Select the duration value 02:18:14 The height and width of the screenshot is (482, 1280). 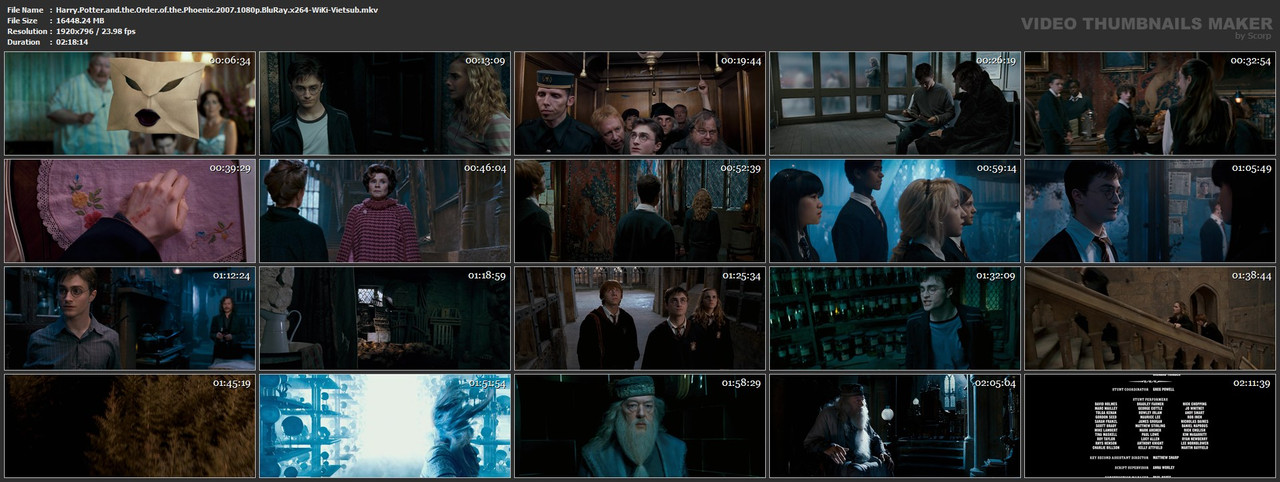(72, 42)
